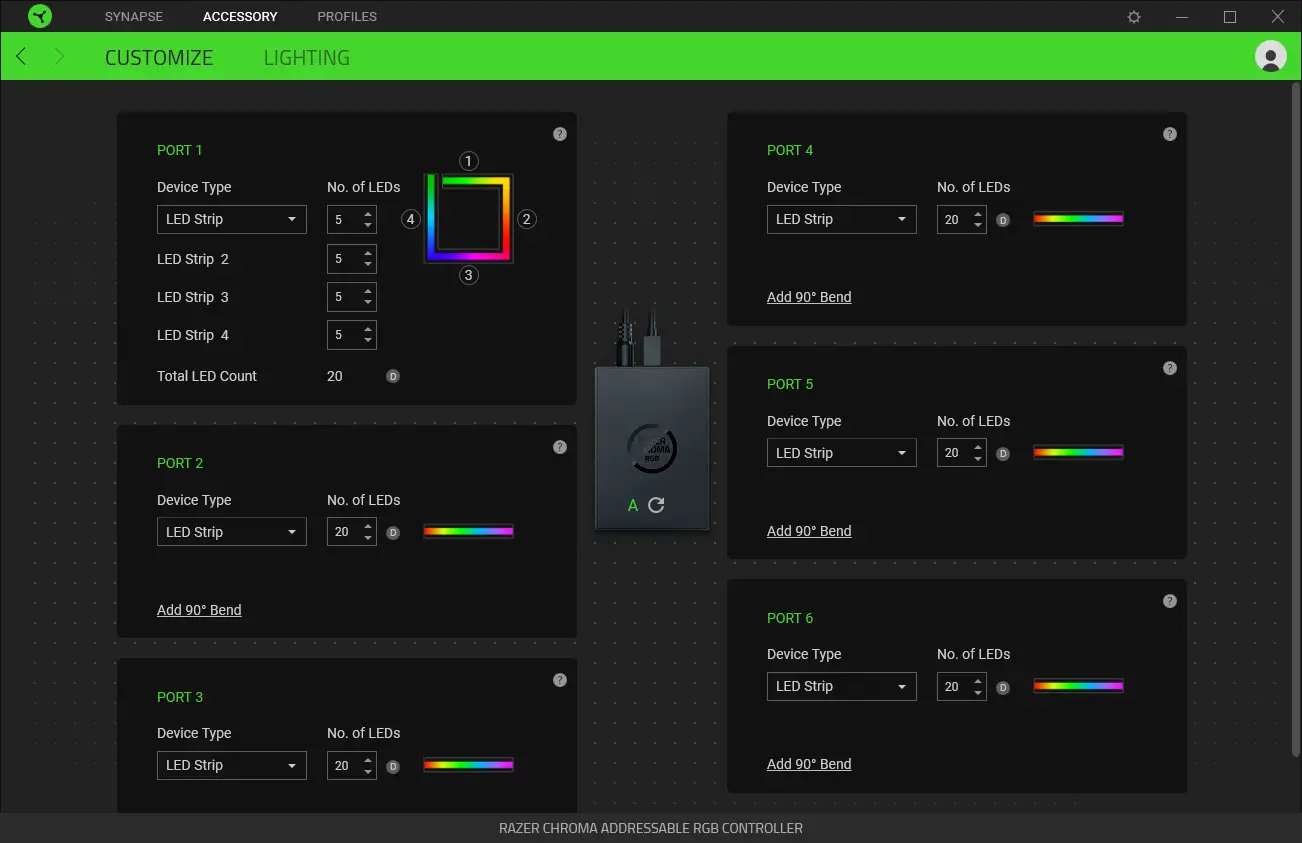Viewport: 1302px width, 843px height.
Task: Click the Port 6 help question mark
Action: (1170, 601)
